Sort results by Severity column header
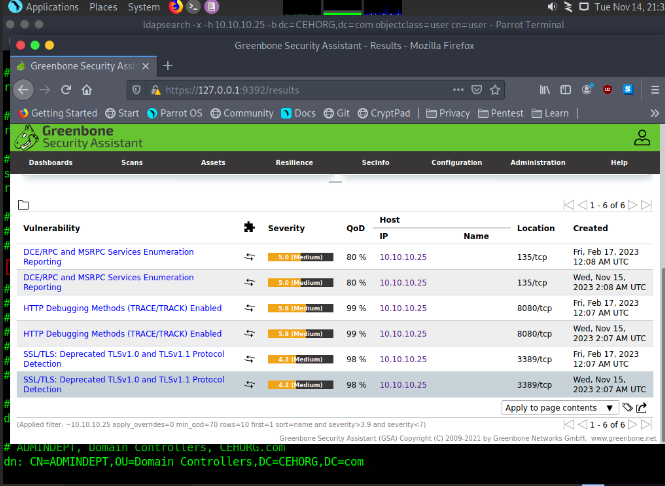The height and width of the screenshot is (486, 665). pyautogui.click(x=286, y=228)
